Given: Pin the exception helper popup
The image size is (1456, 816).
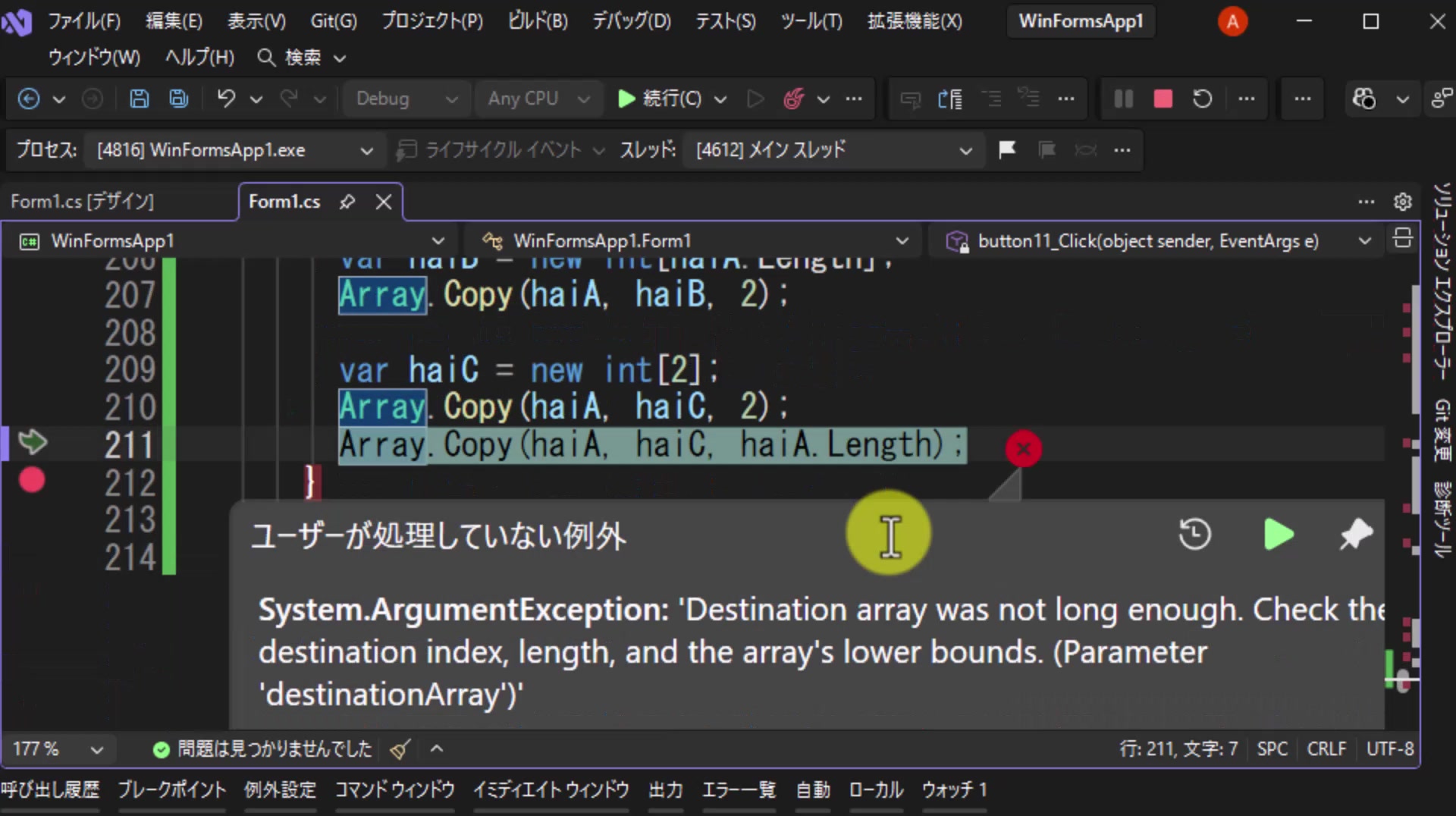Looking at the screenshot, I should pos(1356,534).
